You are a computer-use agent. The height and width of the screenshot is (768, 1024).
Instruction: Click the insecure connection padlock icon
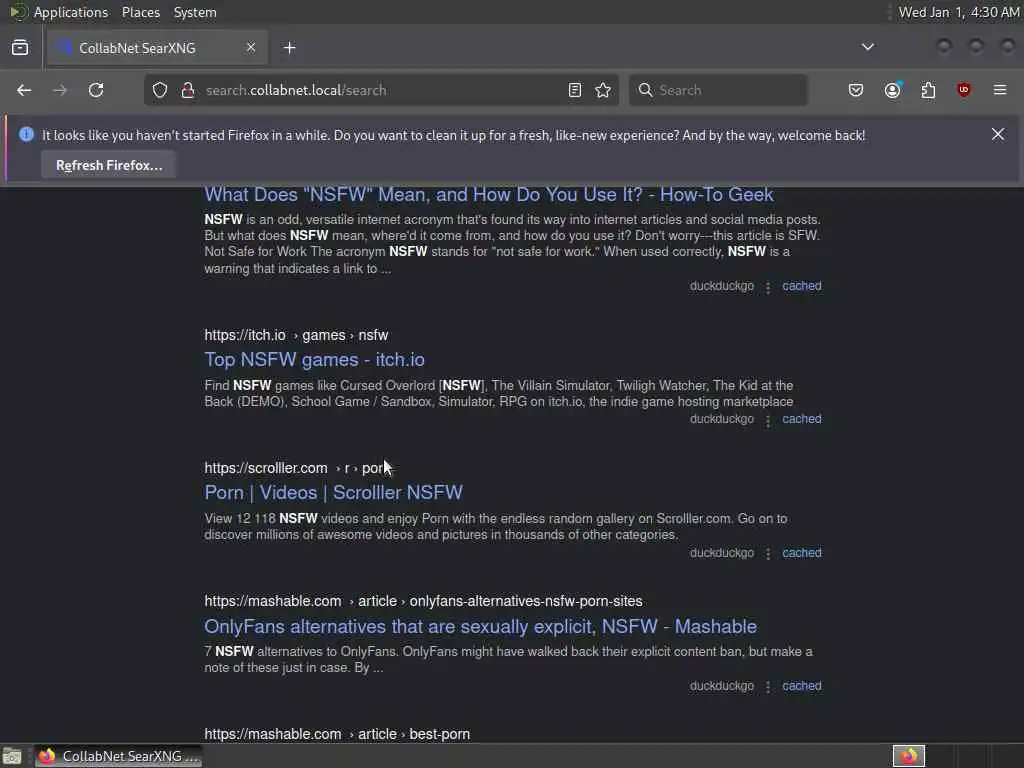(188, 90)
